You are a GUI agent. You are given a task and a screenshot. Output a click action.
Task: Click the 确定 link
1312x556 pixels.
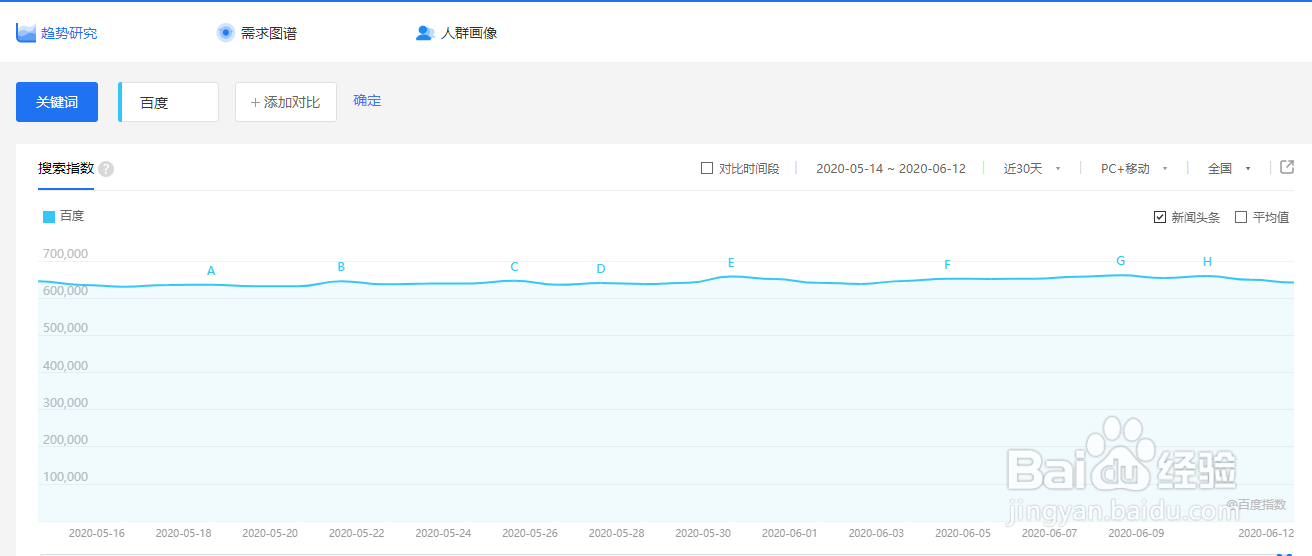(x=367, y=101)
